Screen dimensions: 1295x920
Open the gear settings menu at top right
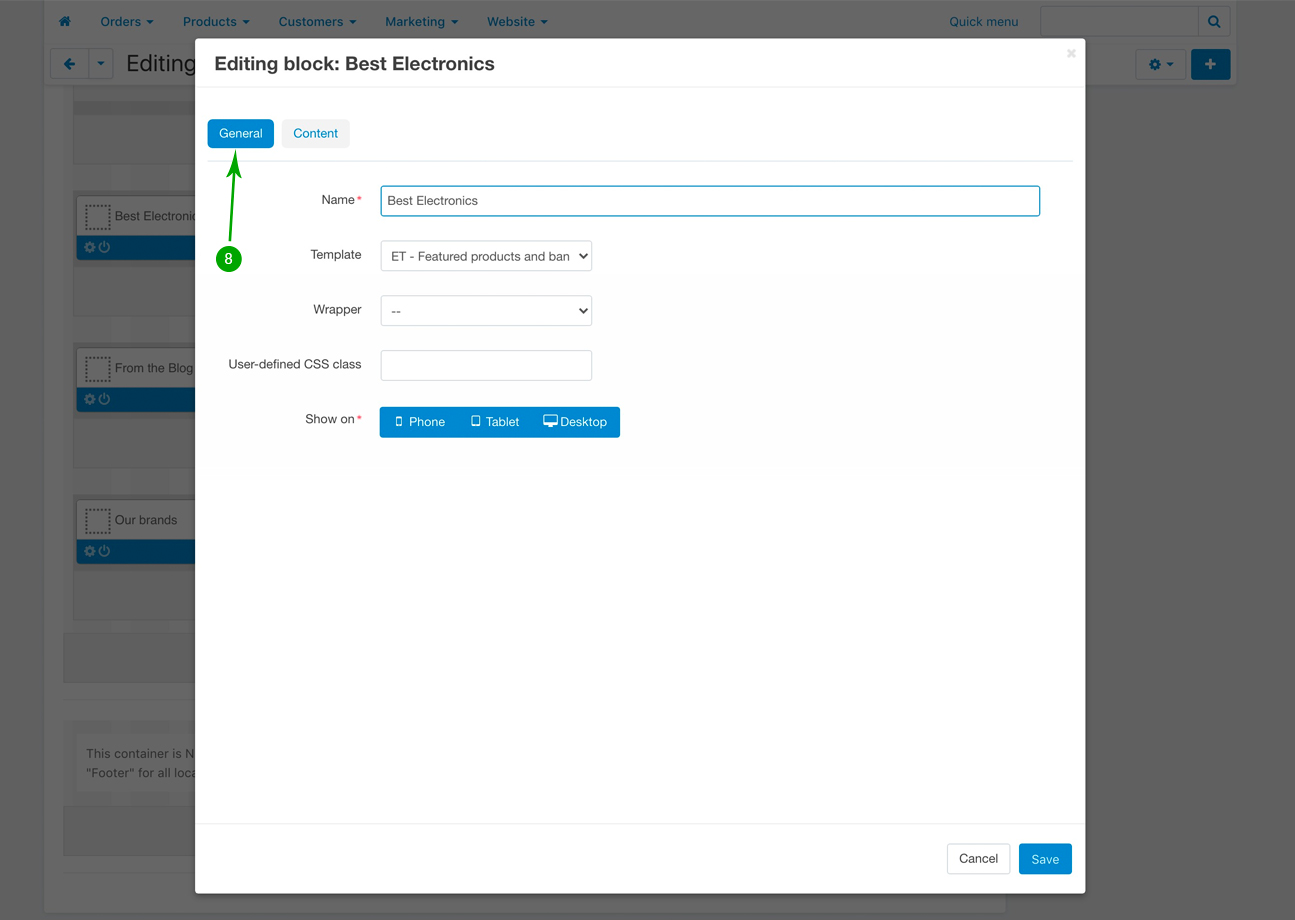(1160, 64)
